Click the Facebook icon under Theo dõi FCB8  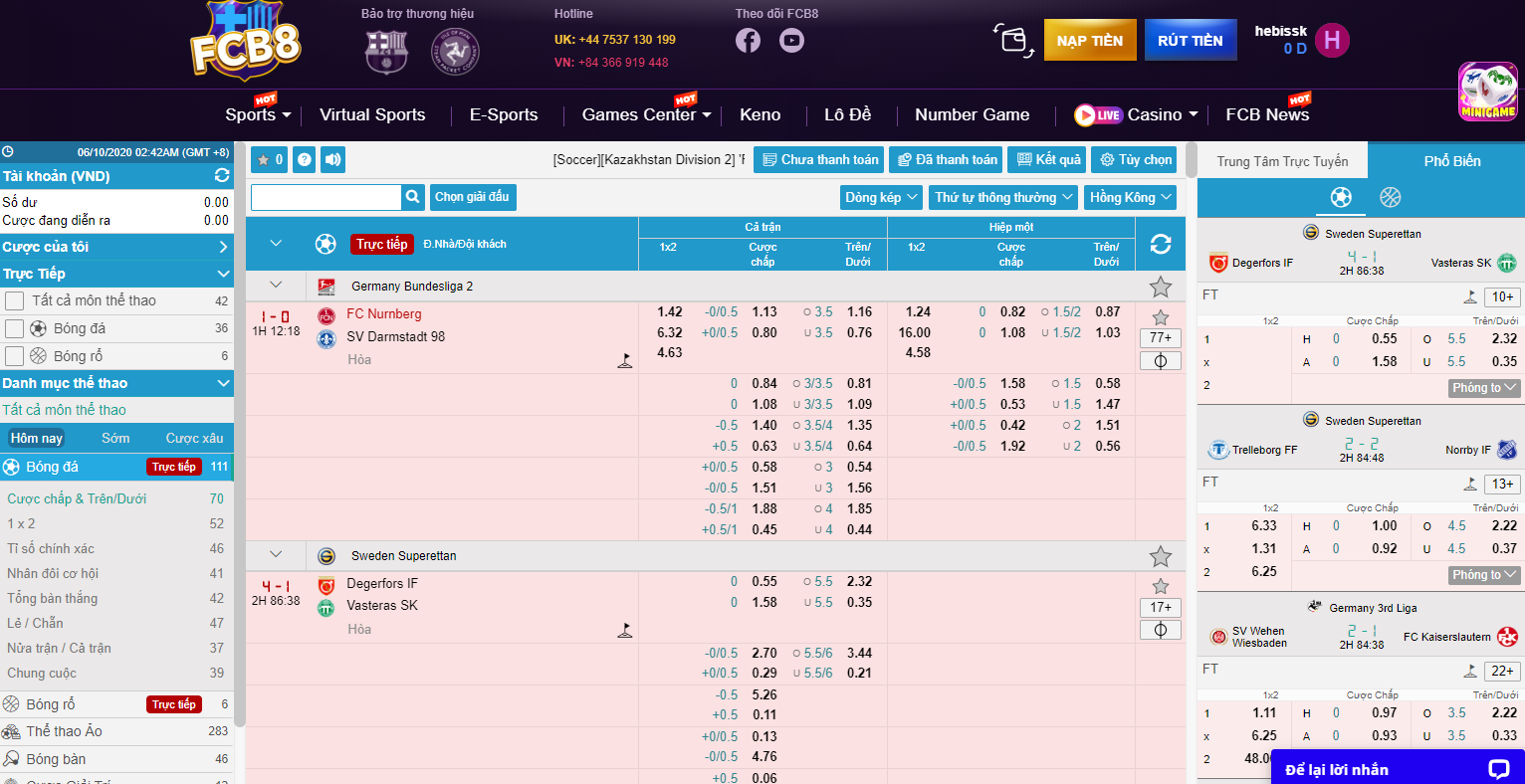pos(748,41)
